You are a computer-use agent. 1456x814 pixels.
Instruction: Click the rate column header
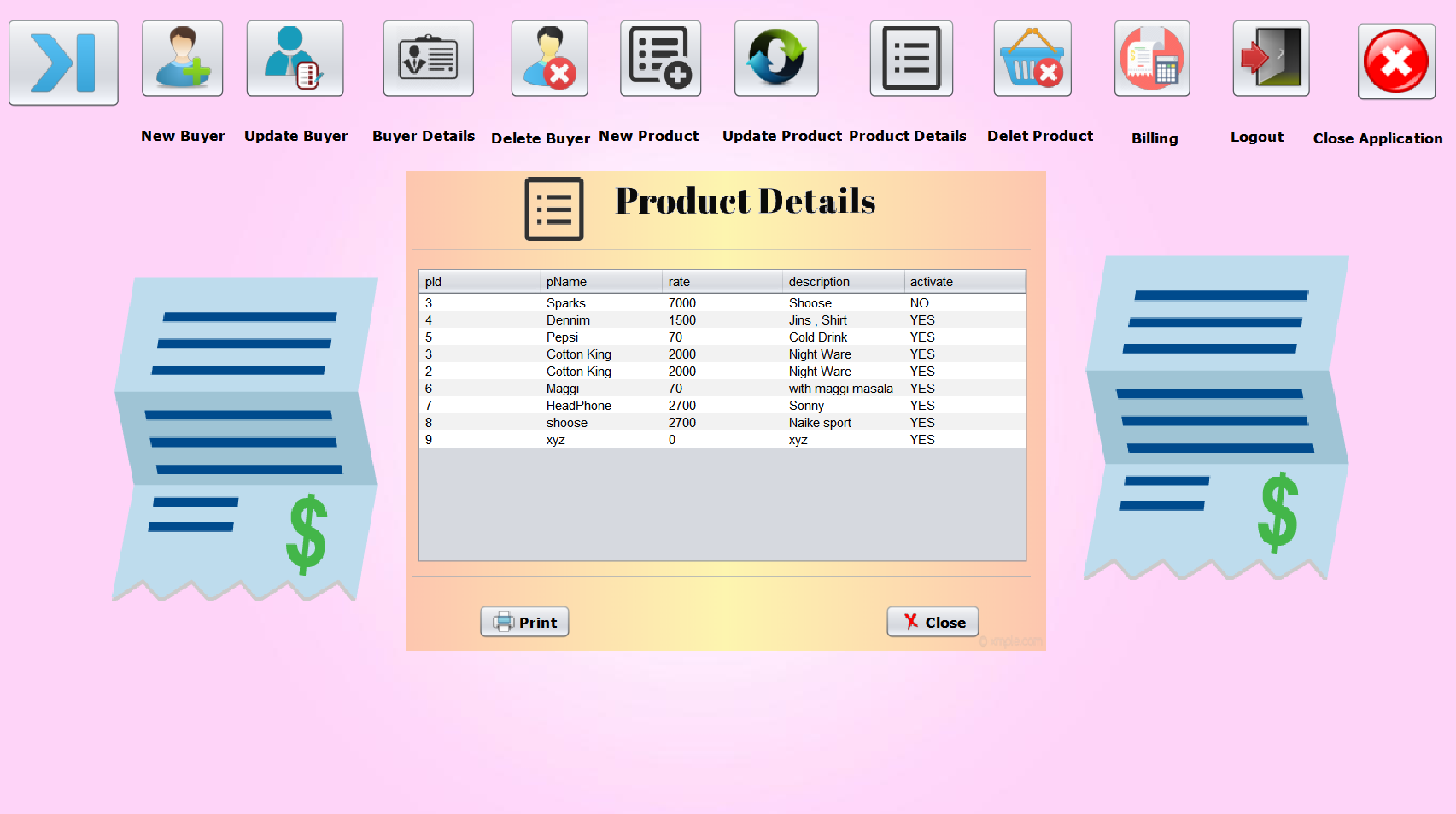[722, 281]
